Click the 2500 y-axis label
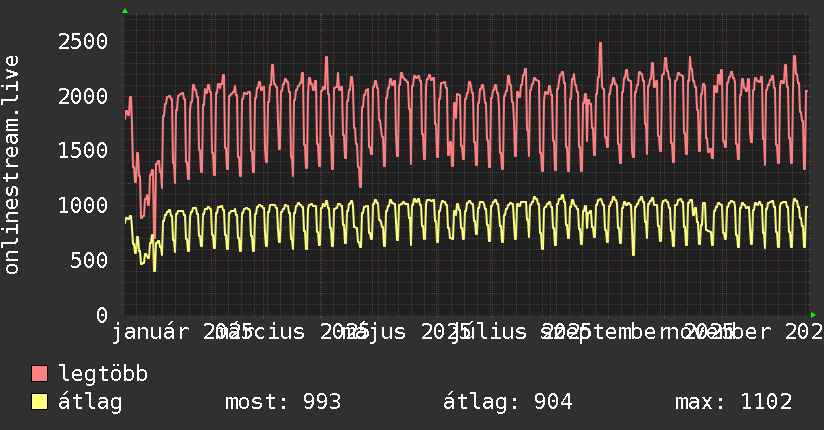The height and width of the screenshot is (430, 824). pos(83,42)
